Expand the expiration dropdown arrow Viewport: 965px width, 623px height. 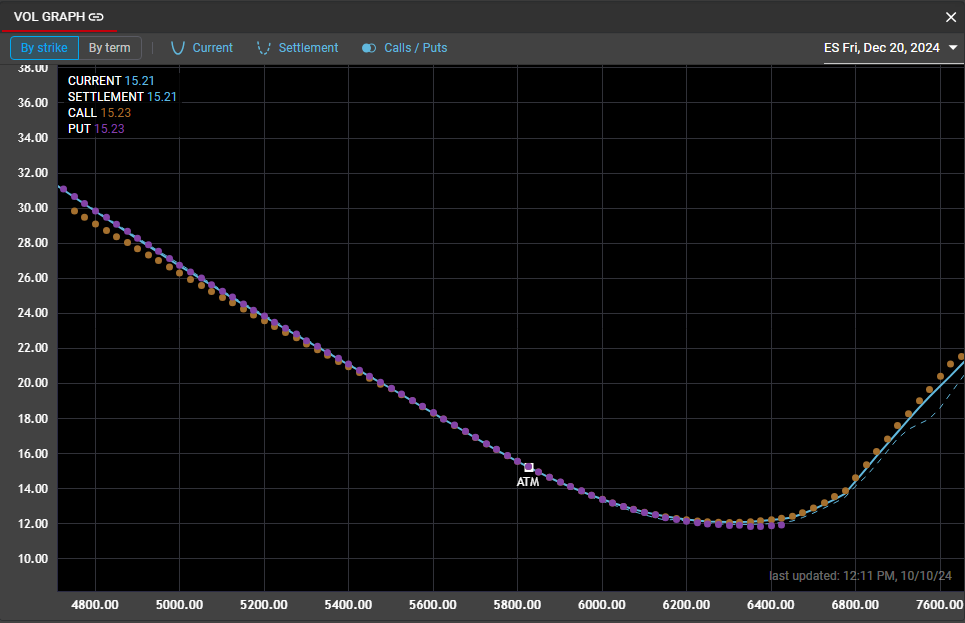click(x=953, y=48)
